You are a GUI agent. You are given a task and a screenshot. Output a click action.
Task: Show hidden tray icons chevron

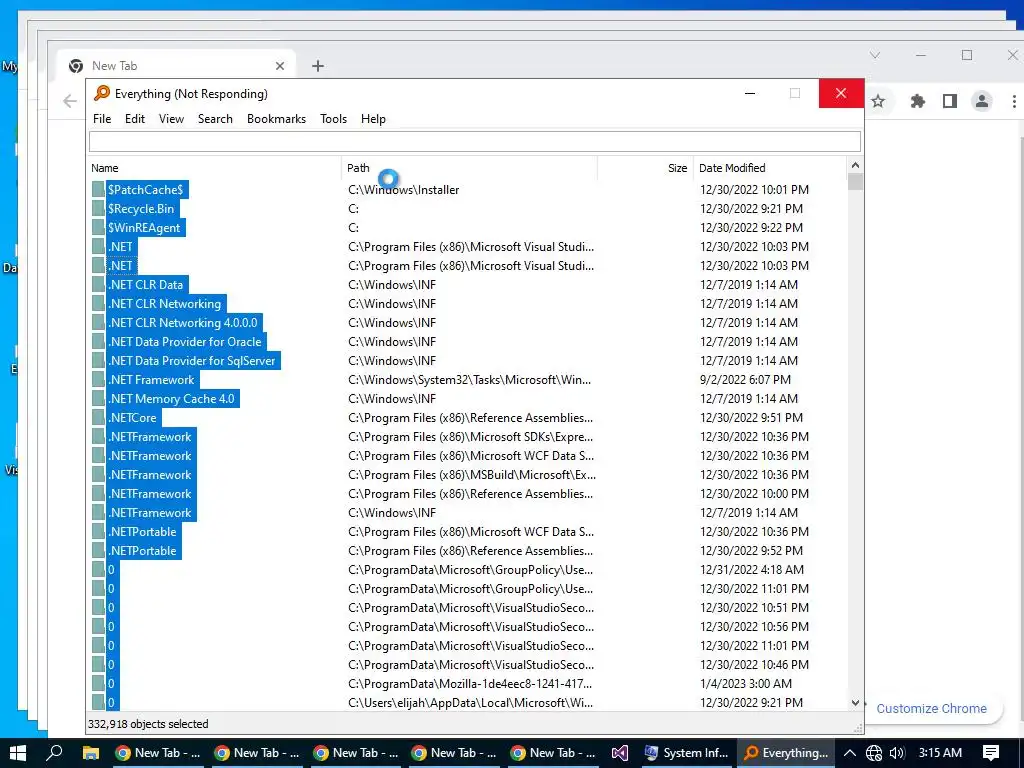tap(850, 753)
